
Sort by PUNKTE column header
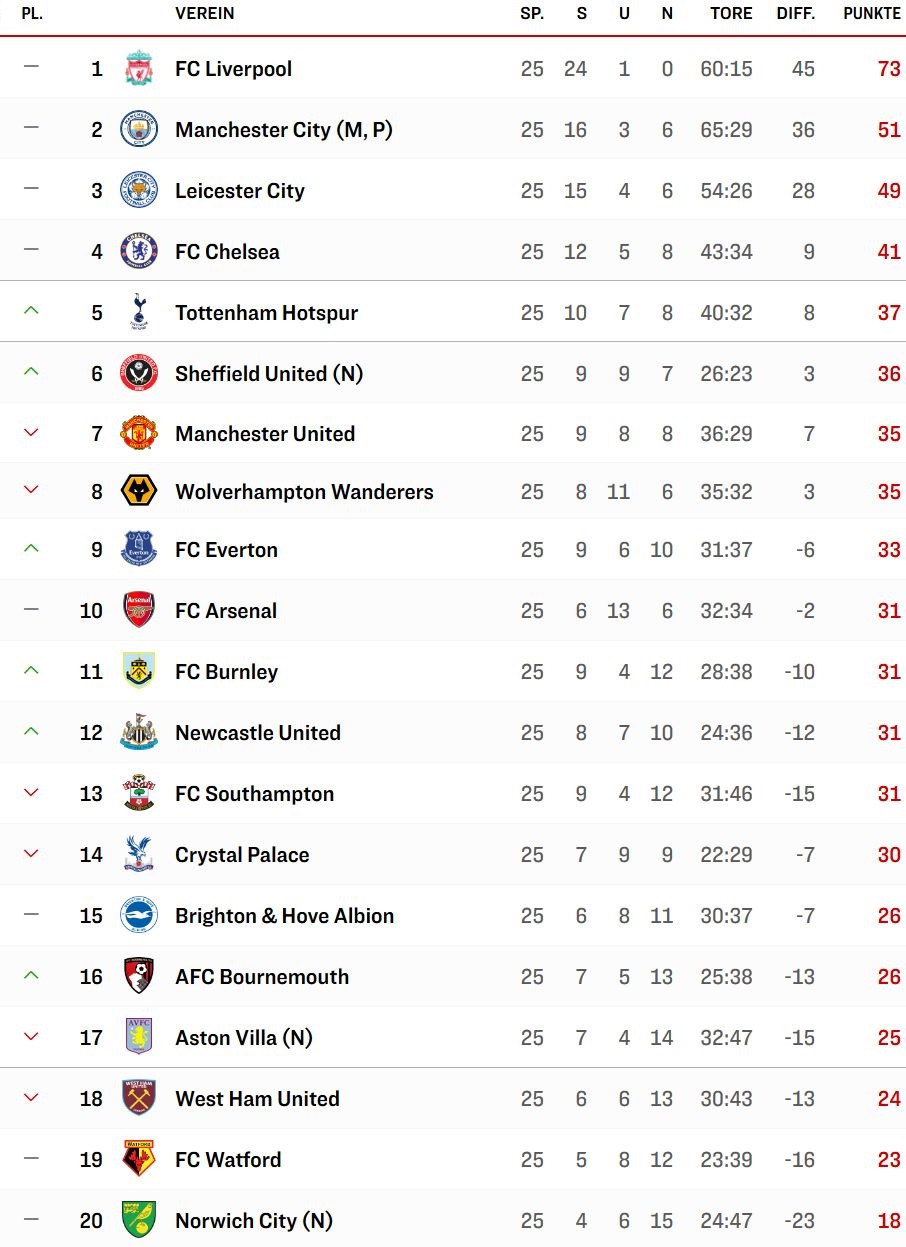[x=871, y=14]
